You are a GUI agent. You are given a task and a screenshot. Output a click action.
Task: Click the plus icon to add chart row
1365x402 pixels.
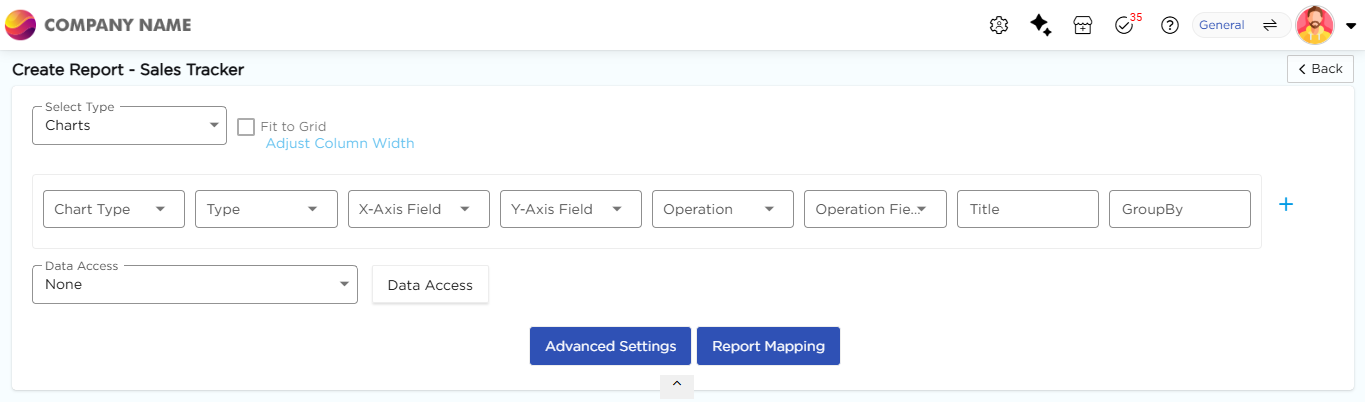click(1286, 204)
